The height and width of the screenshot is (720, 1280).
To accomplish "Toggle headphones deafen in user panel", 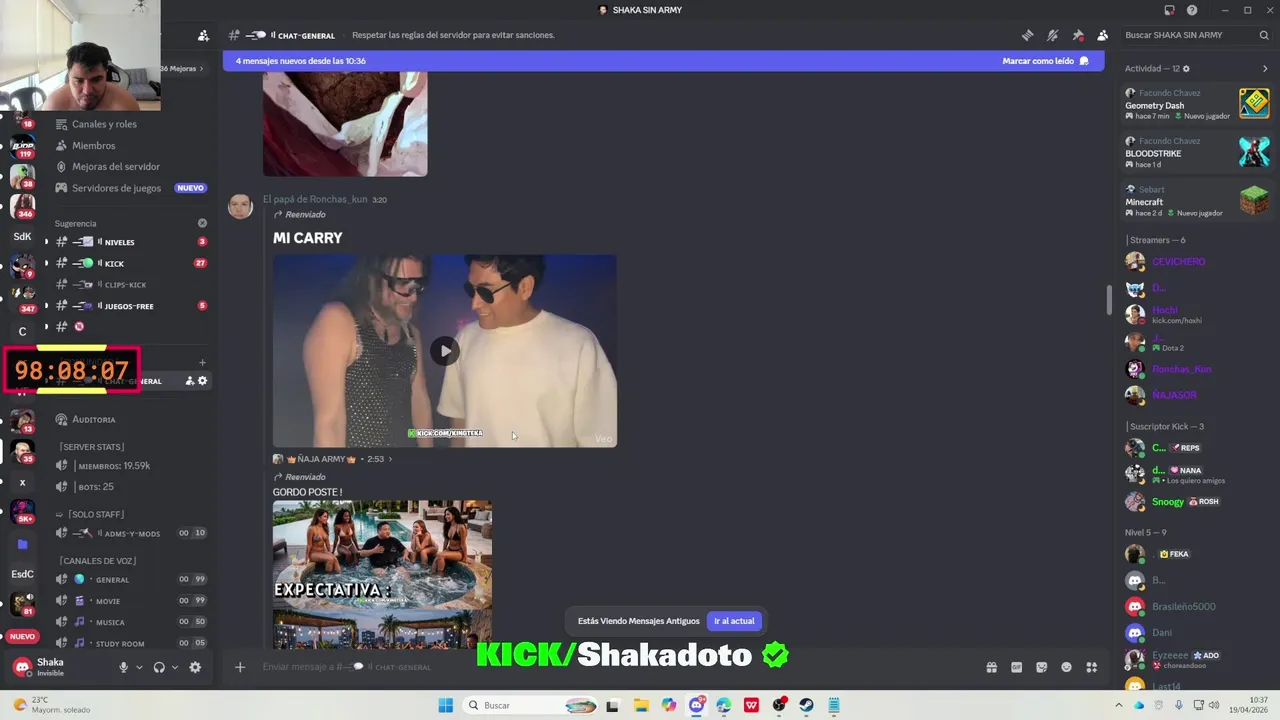I will point(159,667).
